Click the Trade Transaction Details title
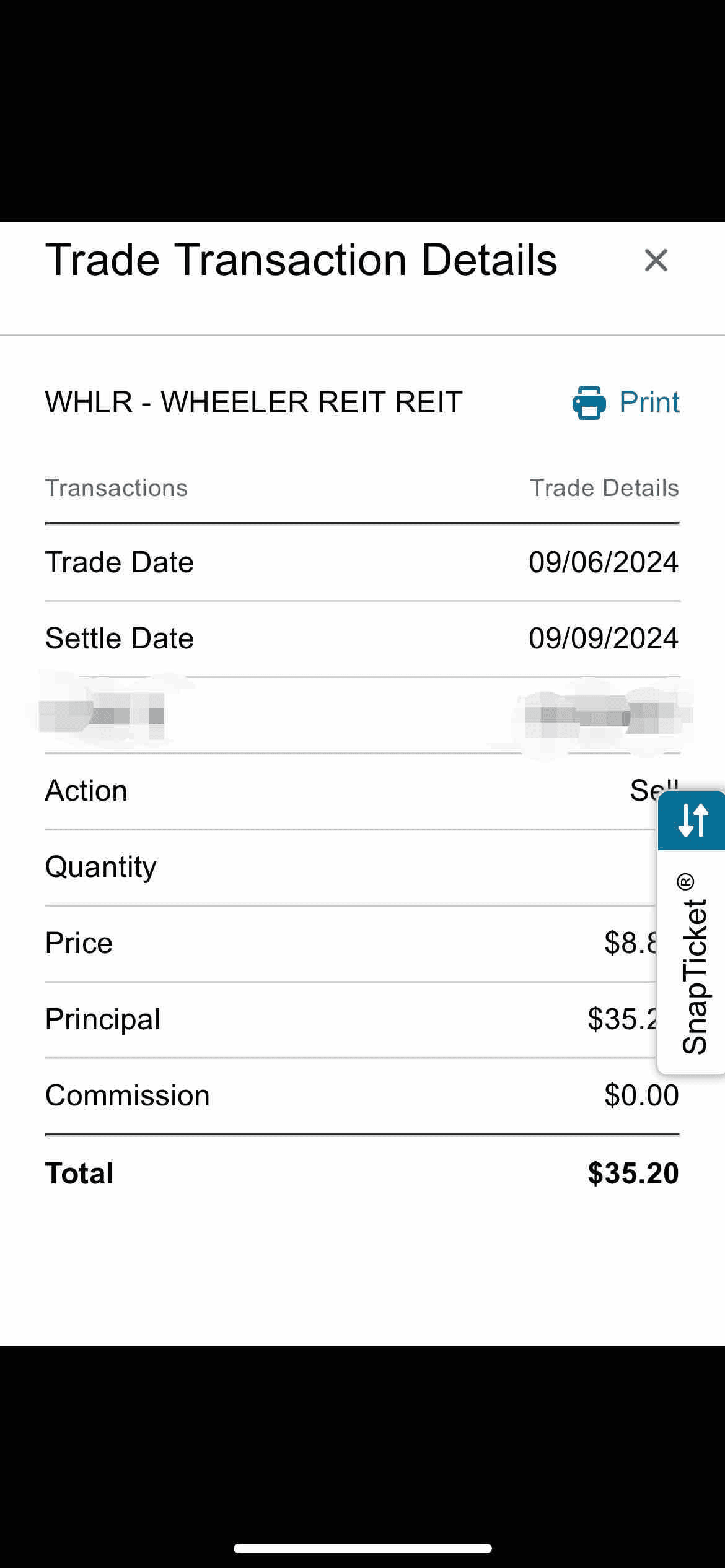Screen dimensions: 725x1568 pyautogui.click(x=301, y=260)
